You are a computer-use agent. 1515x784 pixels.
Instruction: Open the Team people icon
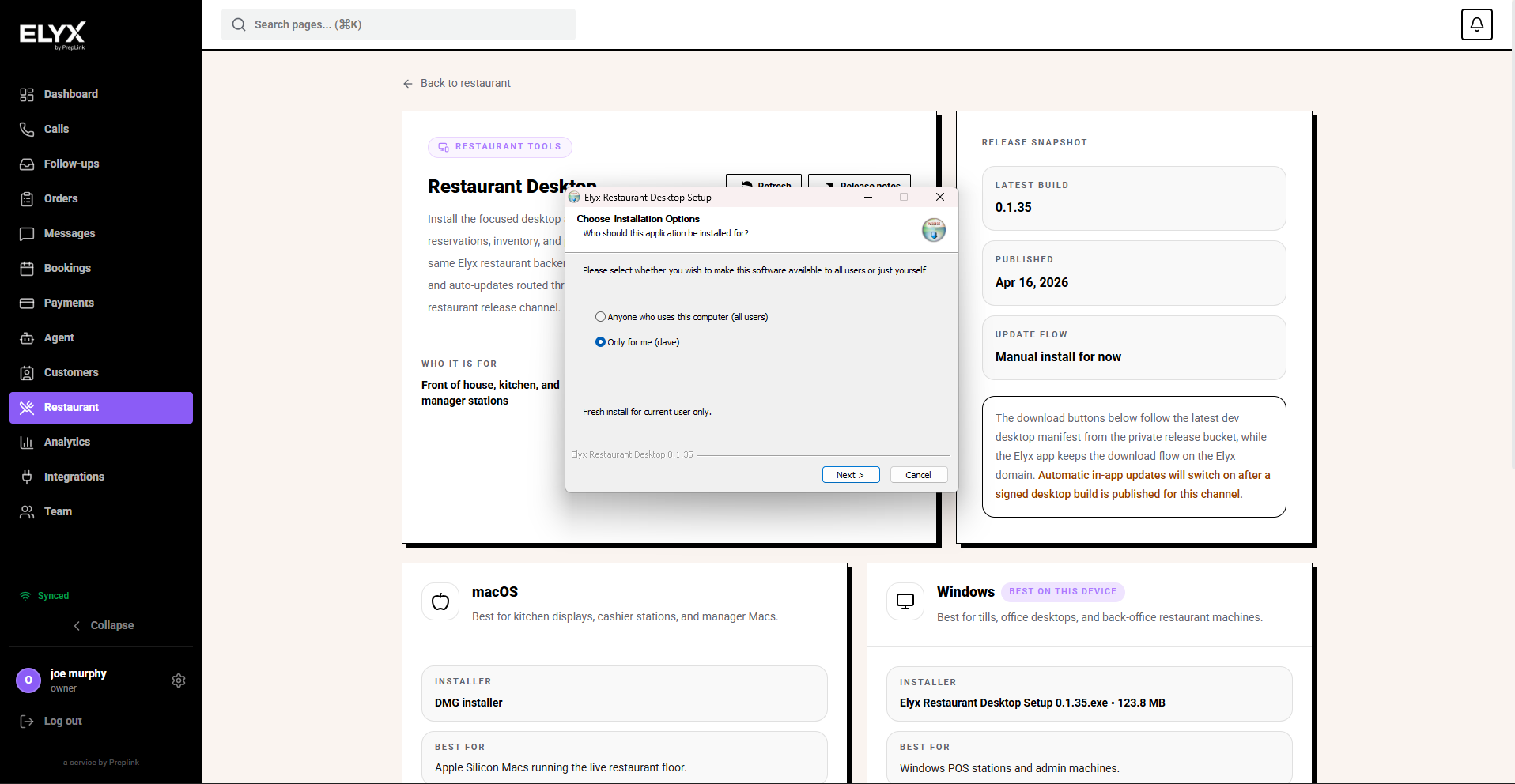coord(27,512)
